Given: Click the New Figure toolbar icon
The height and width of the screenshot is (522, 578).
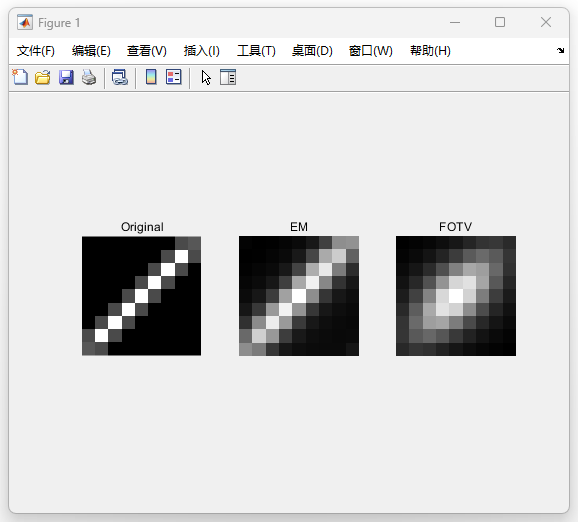Looking at the screenshot, I should coord(20,77).
